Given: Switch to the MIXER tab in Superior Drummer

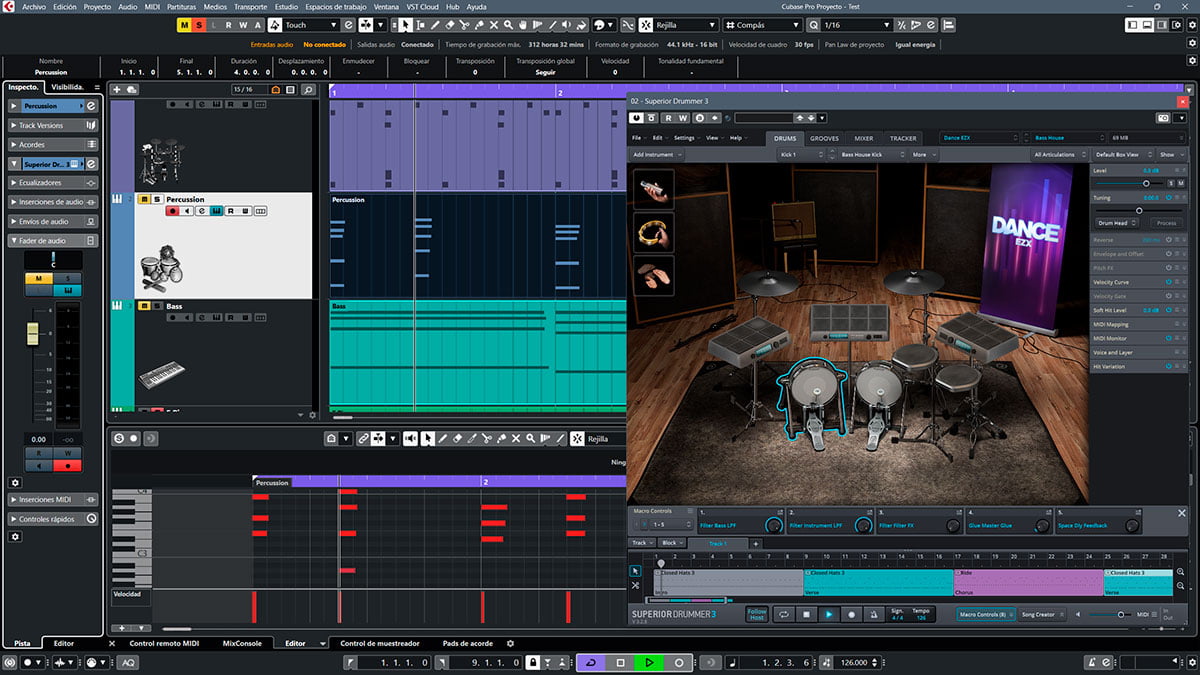Looking at the screenshot, I should coord(863,138).
